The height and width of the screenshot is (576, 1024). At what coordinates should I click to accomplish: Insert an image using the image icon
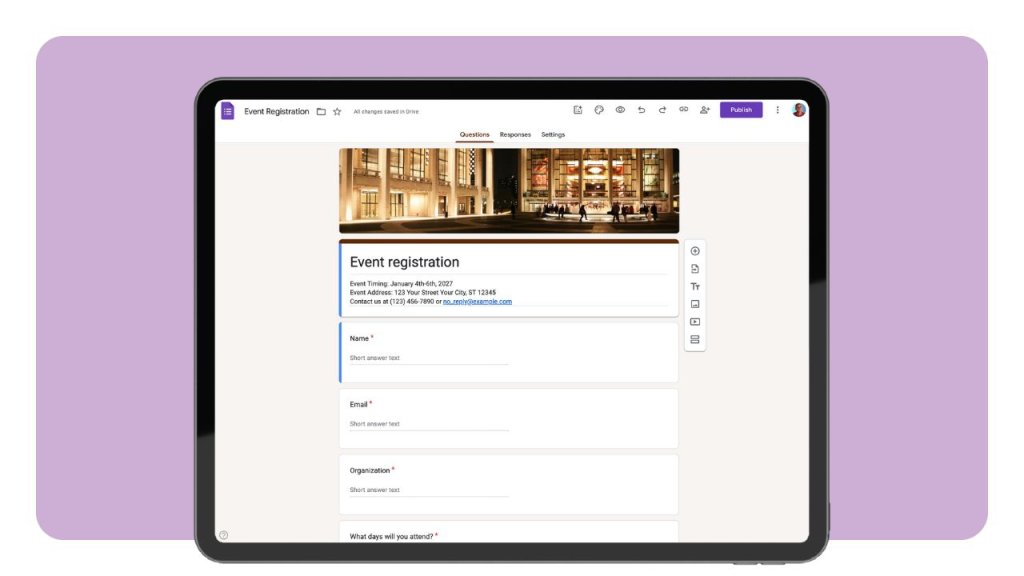[x=693, y=305]
